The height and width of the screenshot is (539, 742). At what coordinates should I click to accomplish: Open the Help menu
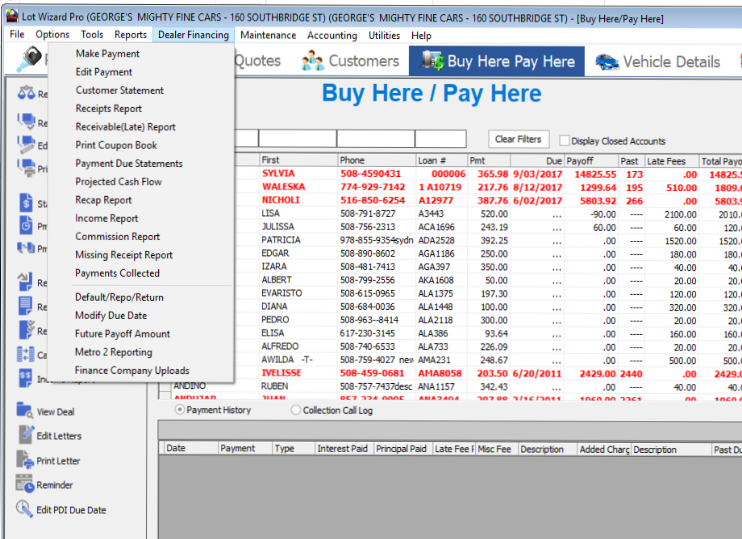421,35
